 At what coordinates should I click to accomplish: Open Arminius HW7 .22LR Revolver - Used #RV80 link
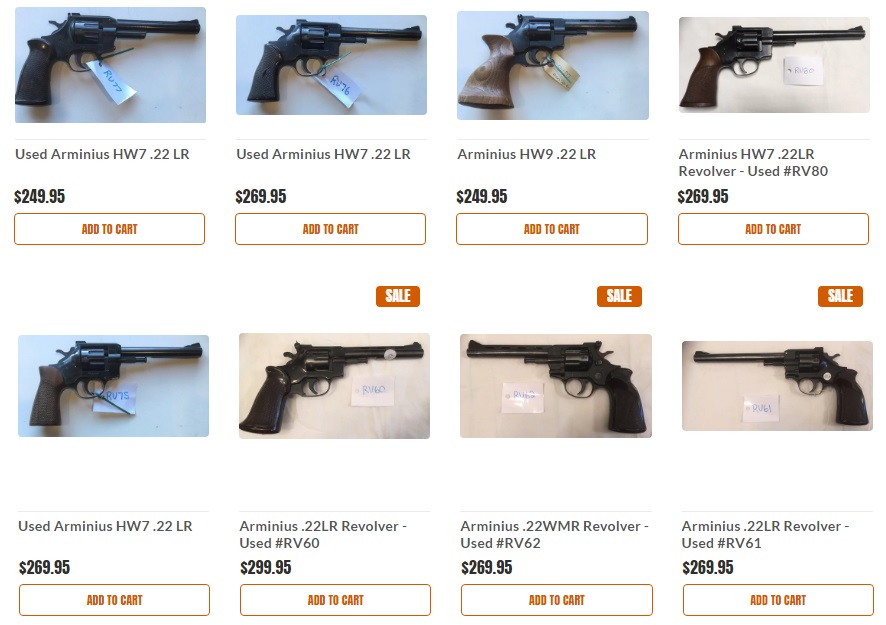(x=753, y=162)
